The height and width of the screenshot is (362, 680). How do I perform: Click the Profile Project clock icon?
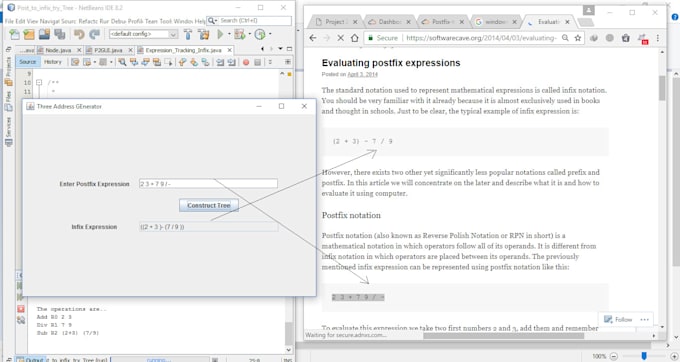260,34
